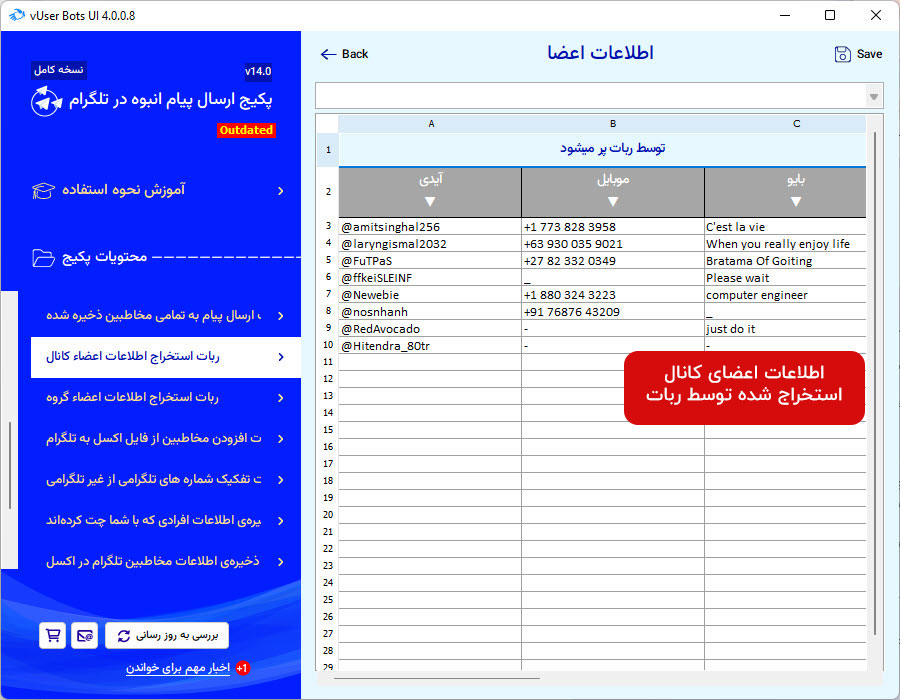This screenshot has width=900, height=700.
Task: Click the empty combo box field above the table
Action: (x=591, y=96)
